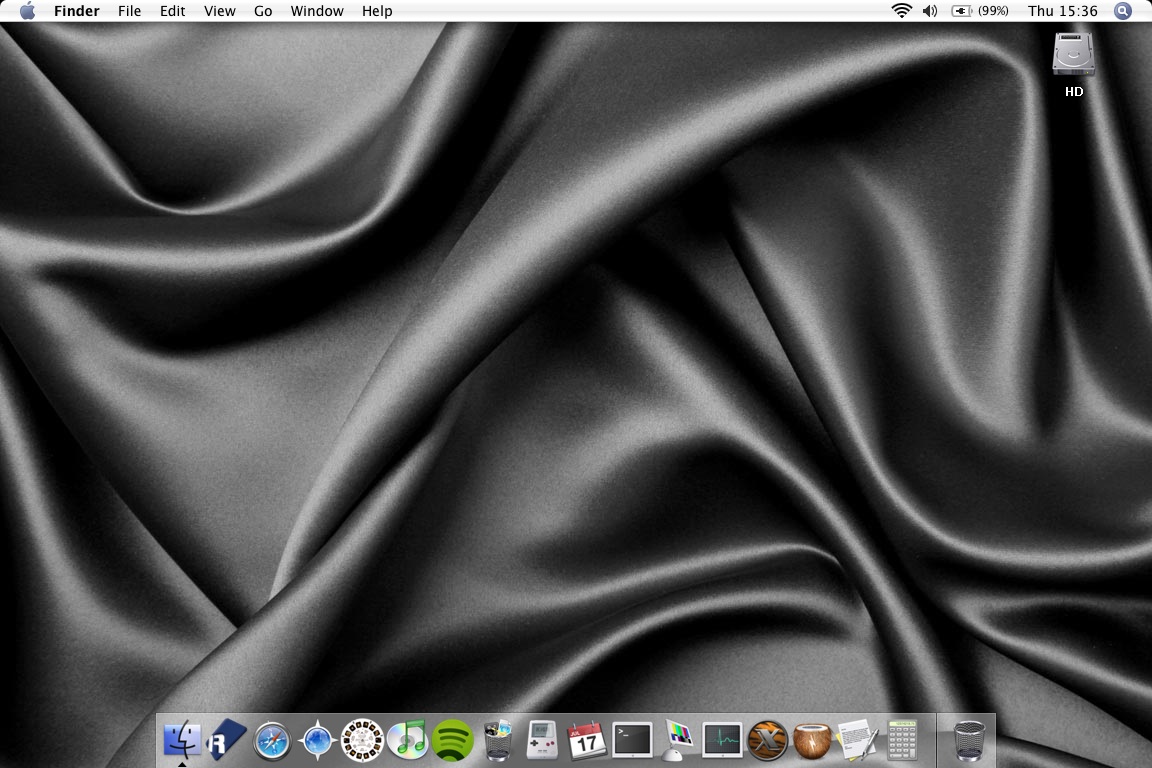
Task: Open Safari compass icon in Dock
Action: 272,741
